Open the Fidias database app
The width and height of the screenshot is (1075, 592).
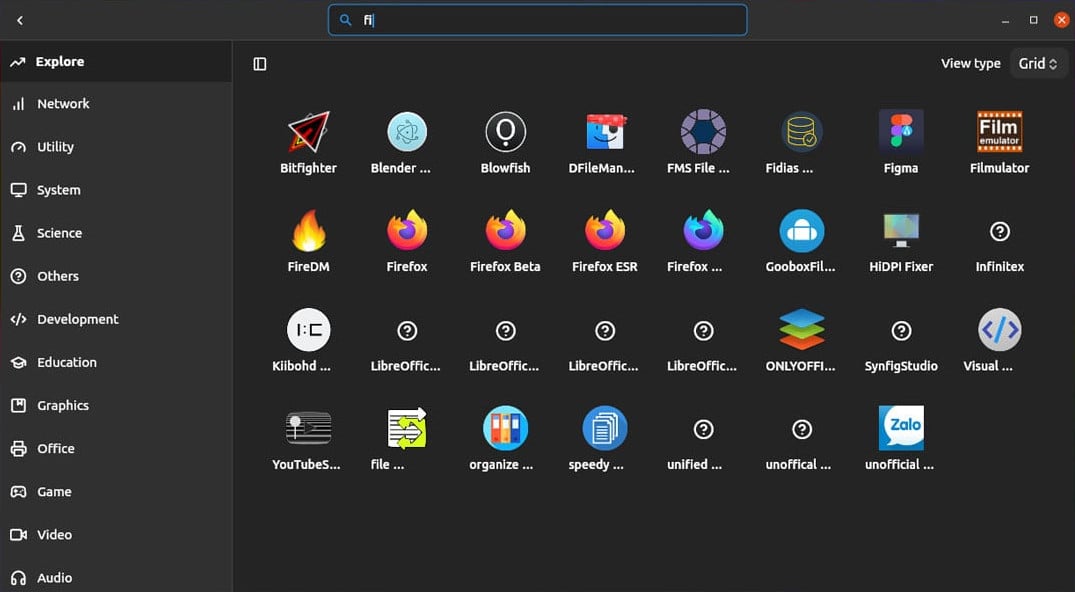[x=801, y=132]
